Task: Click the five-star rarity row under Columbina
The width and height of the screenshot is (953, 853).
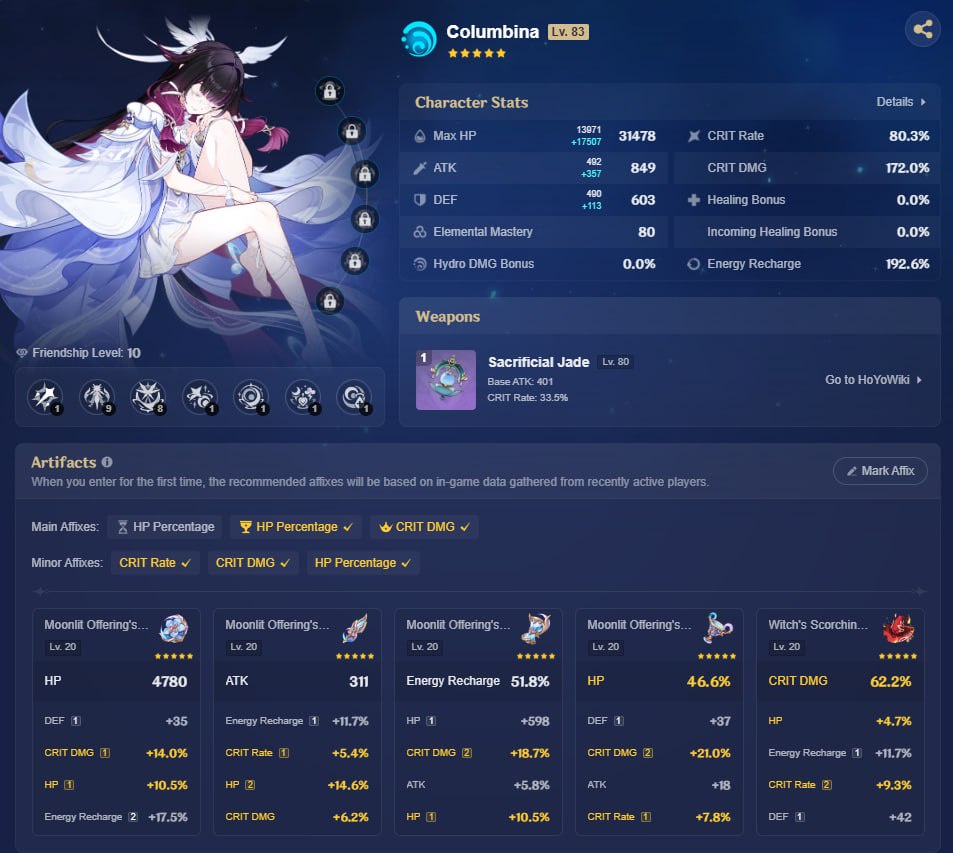Action: click(x=476, y=54)
